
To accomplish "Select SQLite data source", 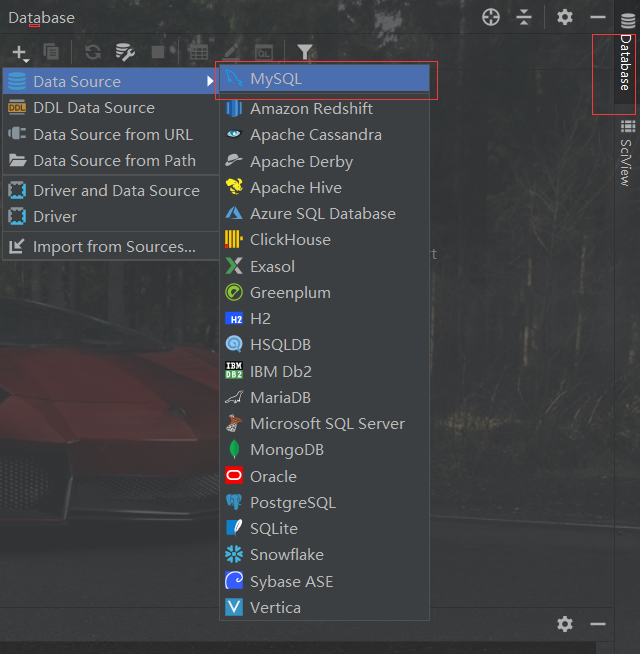I will pyautogui.click(x=324, y=528).
